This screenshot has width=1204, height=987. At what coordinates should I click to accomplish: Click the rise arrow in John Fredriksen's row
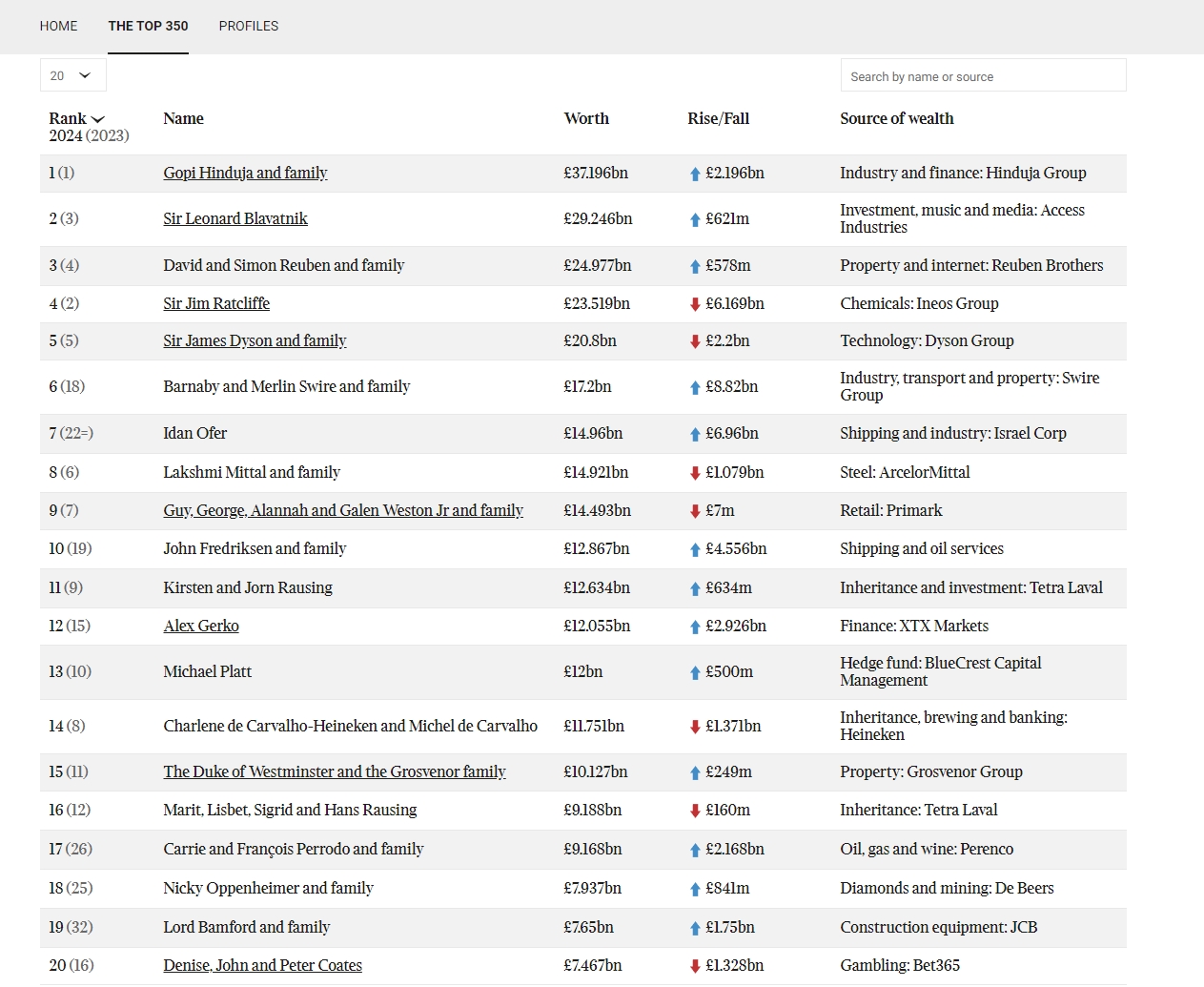695,550
